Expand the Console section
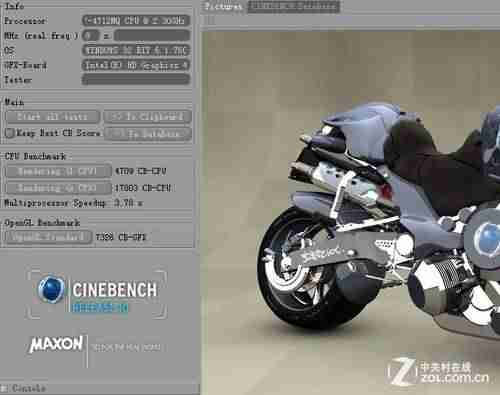Screen dimensions: 500x395 click(x=4, y=388)
